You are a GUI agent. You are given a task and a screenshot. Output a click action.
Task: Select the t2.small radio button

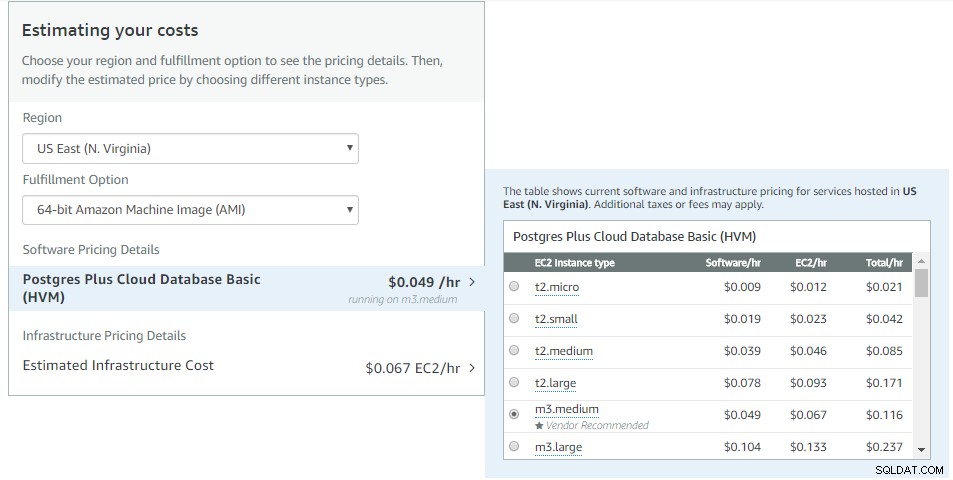514,318
